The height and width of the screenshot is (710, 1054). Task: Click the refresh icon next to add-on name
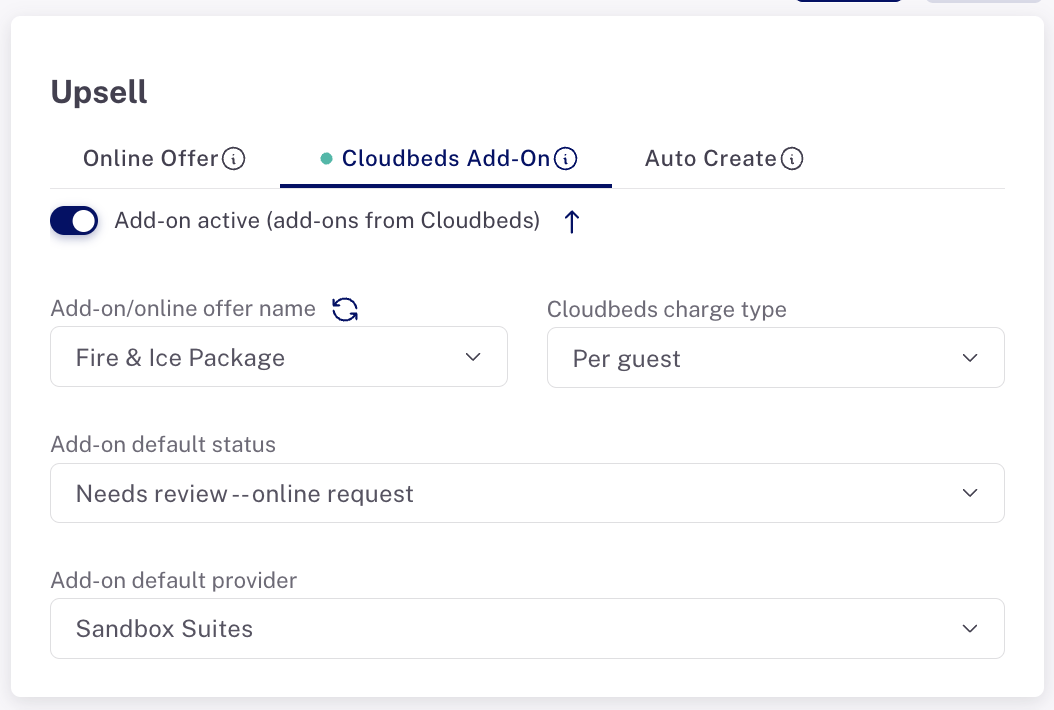(345, 309)
